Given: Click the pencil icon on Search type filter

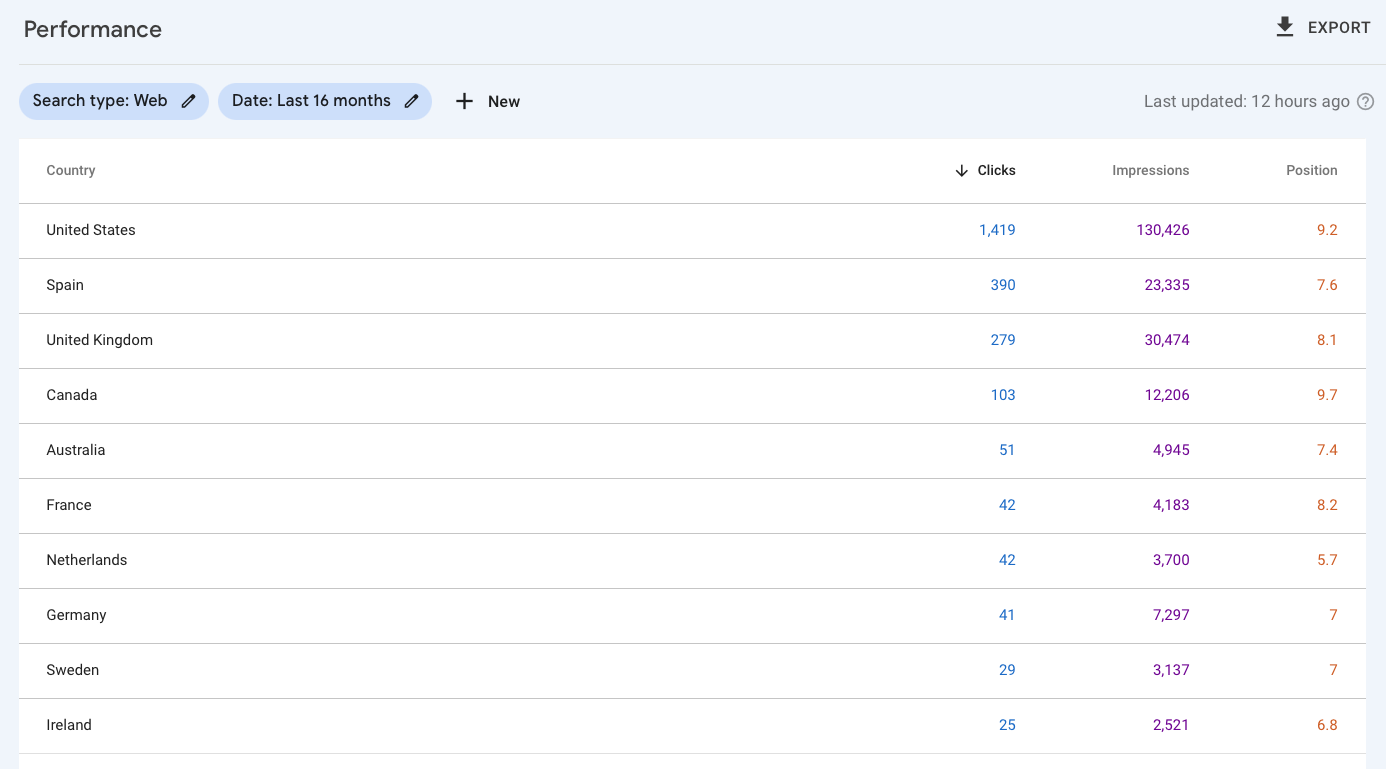Looking at the screenshot, I should tap(188, 101).
